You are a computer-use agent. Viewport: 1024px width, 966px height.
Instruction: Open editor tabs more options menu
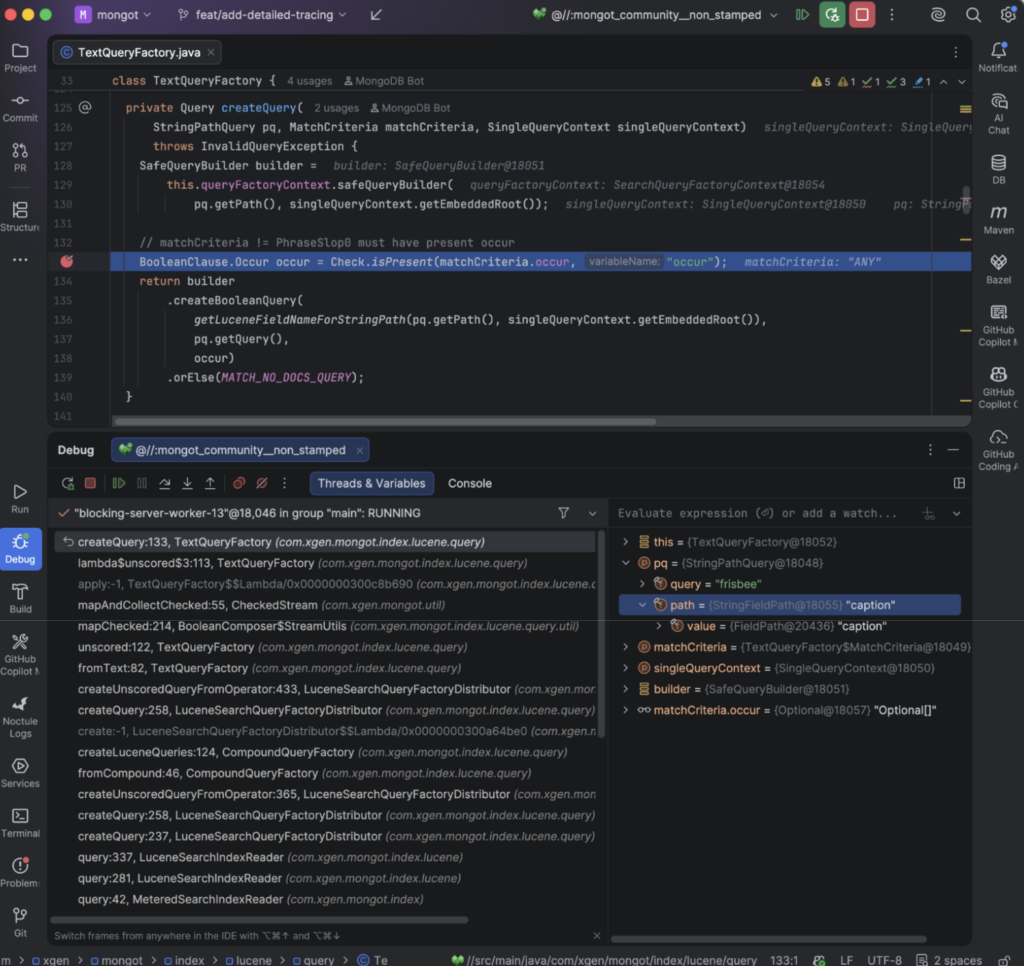[x=955, y=52]
